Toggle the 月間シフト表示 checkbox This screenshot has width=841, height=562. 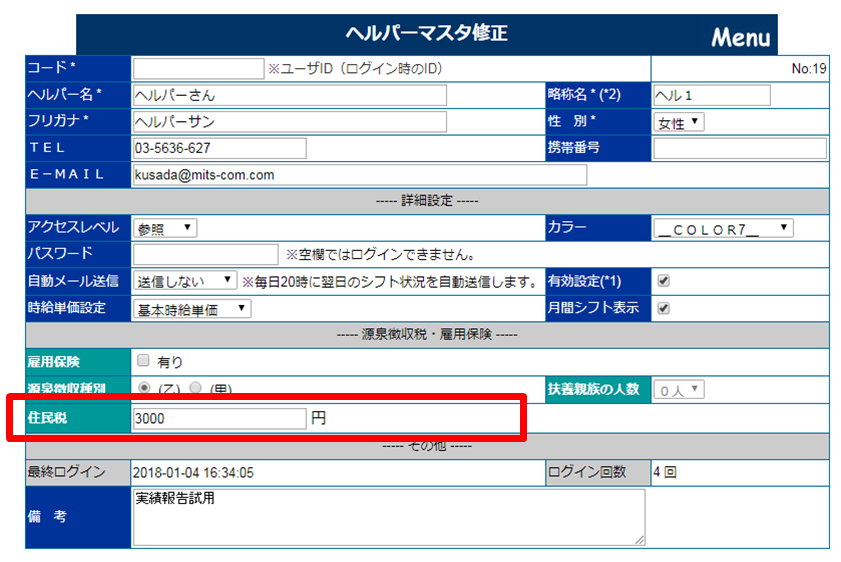[x=662, y=308]
